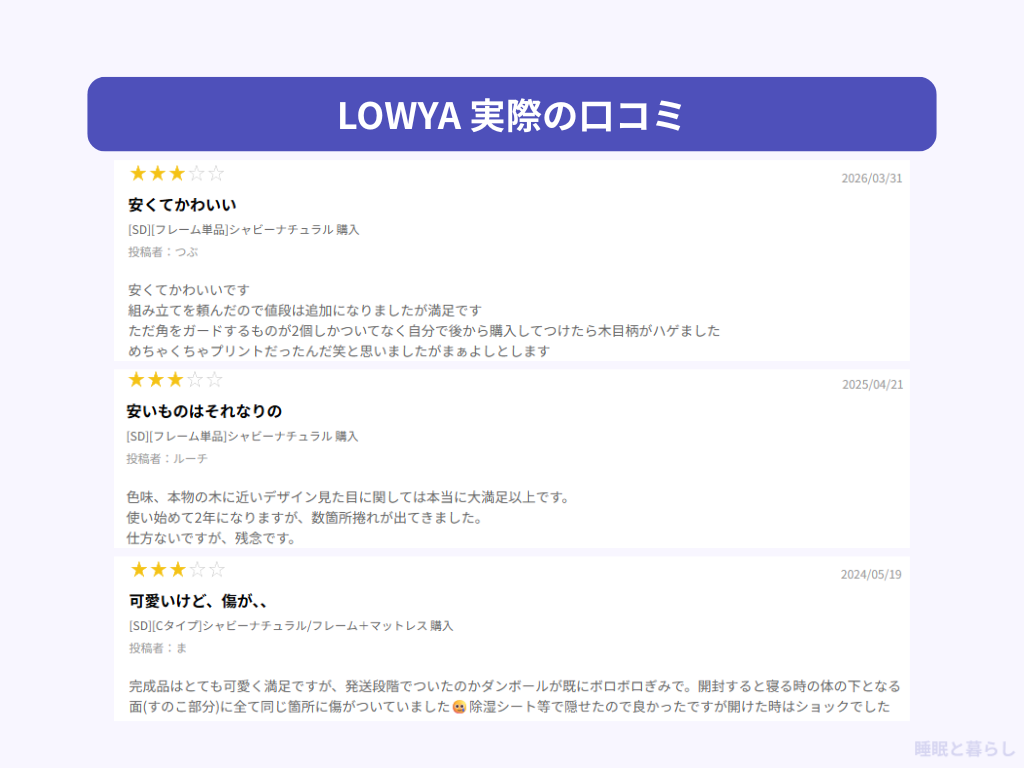Click product line [SD][Cタイプ]シャビーナチュラル/フレーム+マットレス 購入

[291, 626]
